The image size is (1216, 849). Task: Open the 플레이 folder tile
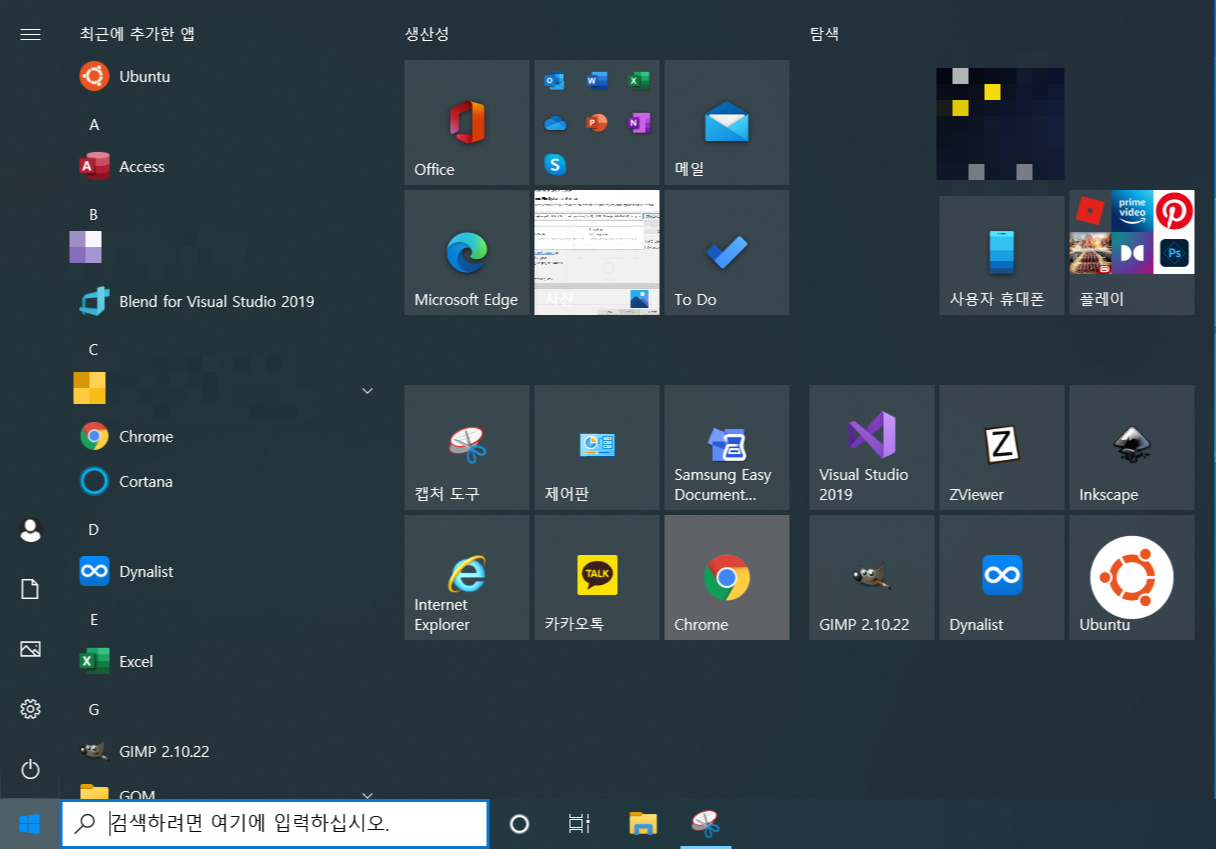pos(1132,252)
